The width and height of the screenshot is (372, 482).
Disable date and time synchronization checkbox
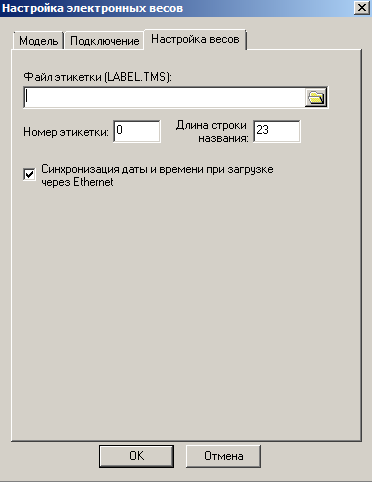point(29,174)
